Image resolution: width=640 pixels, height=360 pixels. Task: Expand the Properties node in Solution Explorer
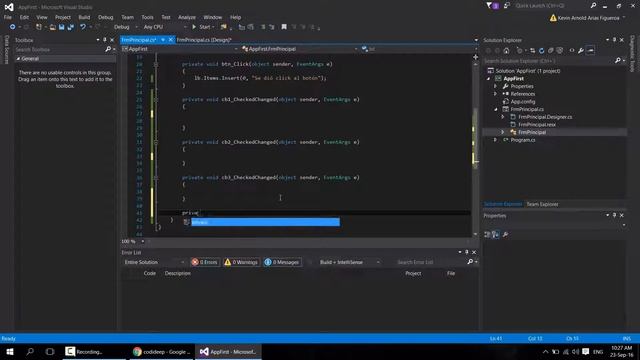pos(496,87)
